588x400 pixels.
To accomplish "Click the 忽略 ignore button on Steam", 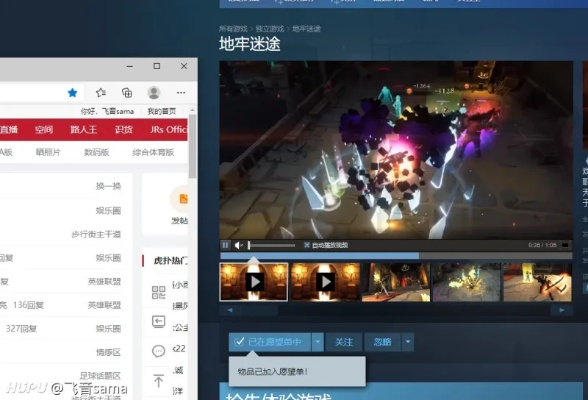I will click(382, 342).
